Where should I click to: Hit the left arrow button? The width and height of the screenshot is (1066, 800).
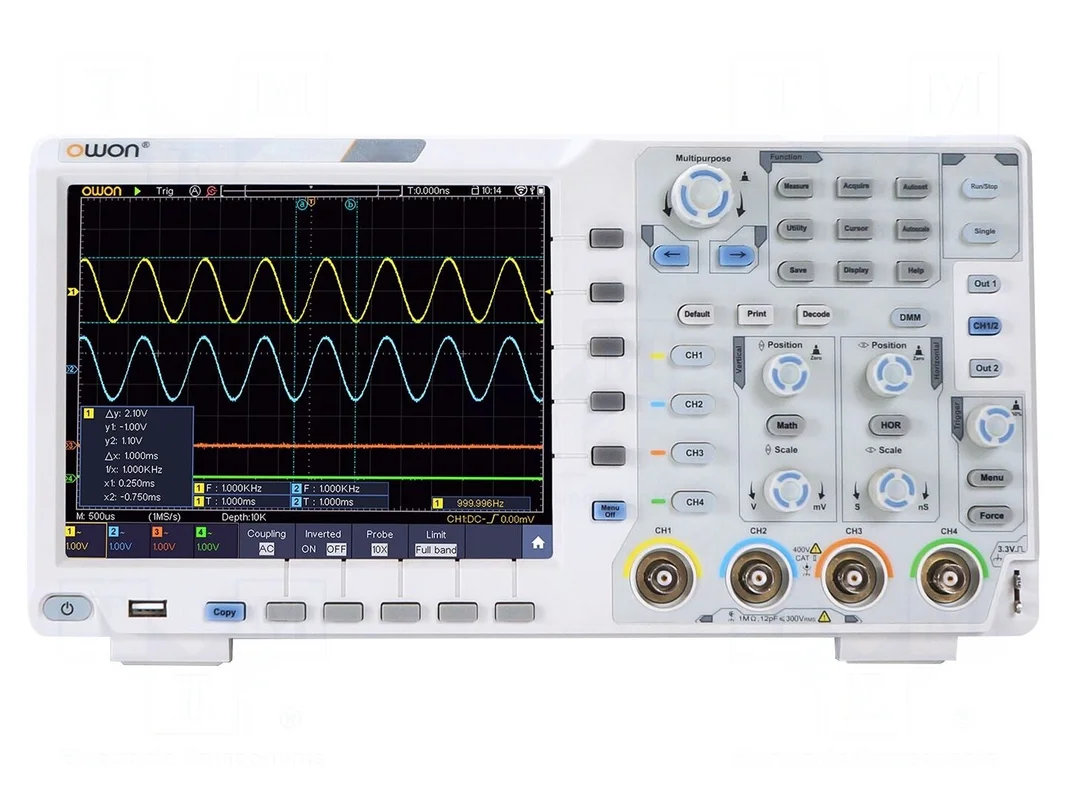(671, 255)
